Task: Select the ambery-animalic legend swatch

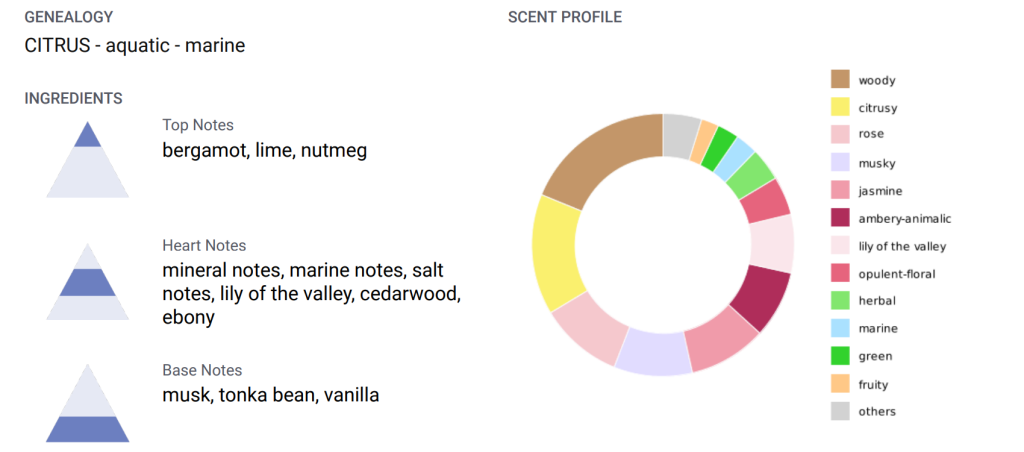Action: [x=840, y=218]
